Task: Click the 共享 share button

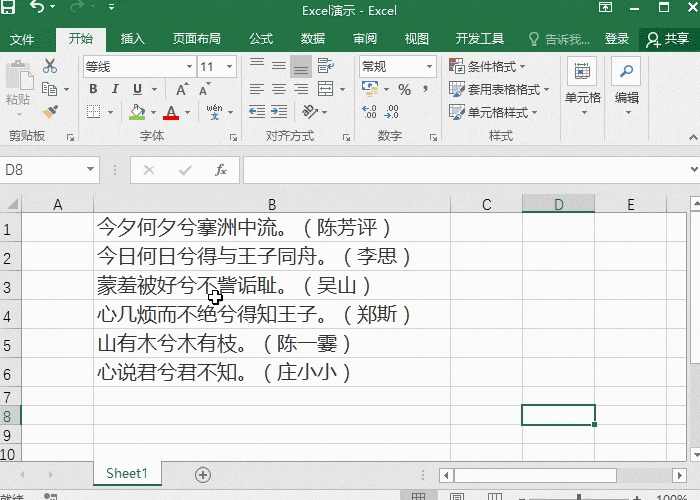Action: coord(668,39)
